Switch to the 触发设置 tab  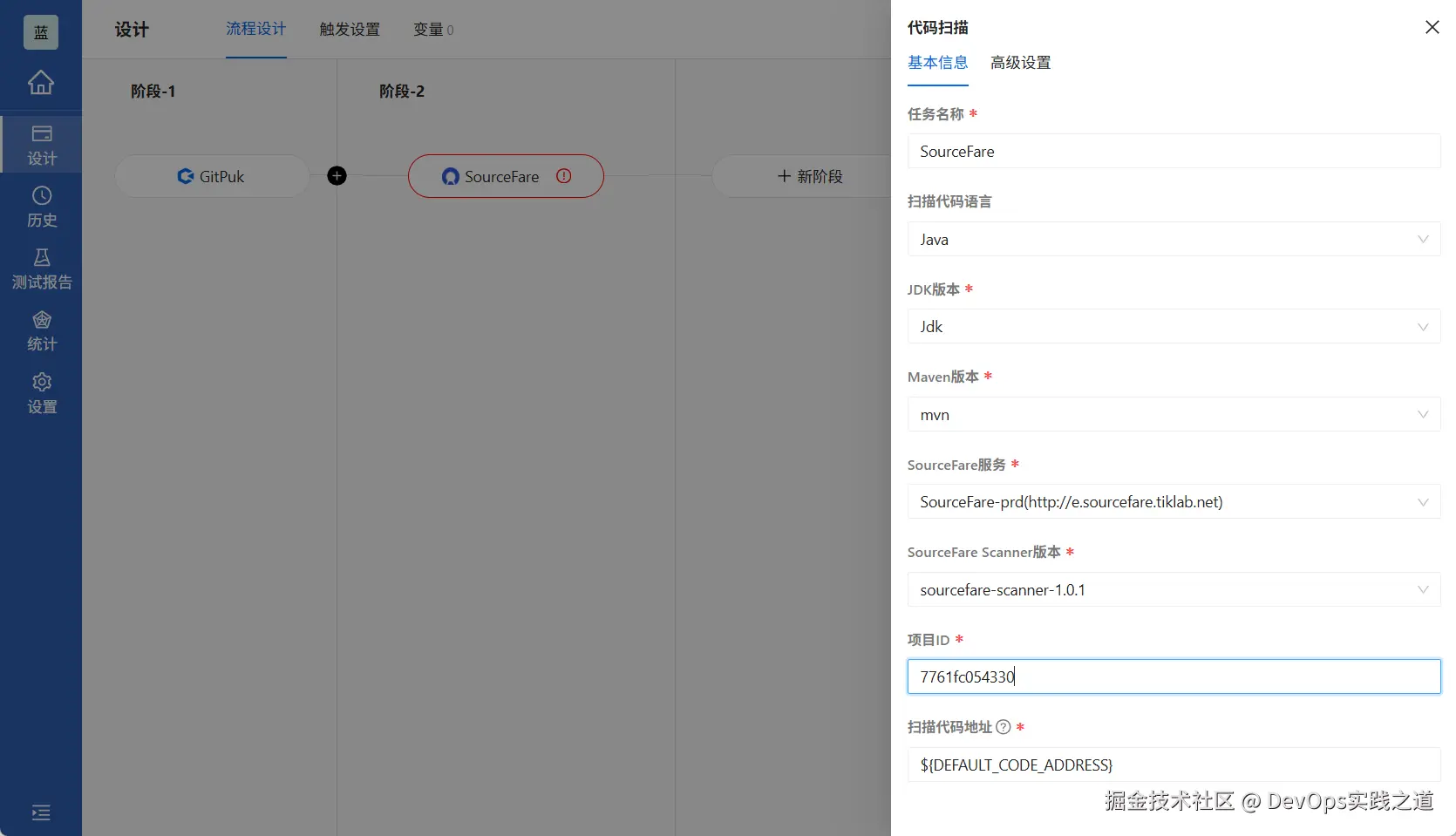[x=350, y=30]
